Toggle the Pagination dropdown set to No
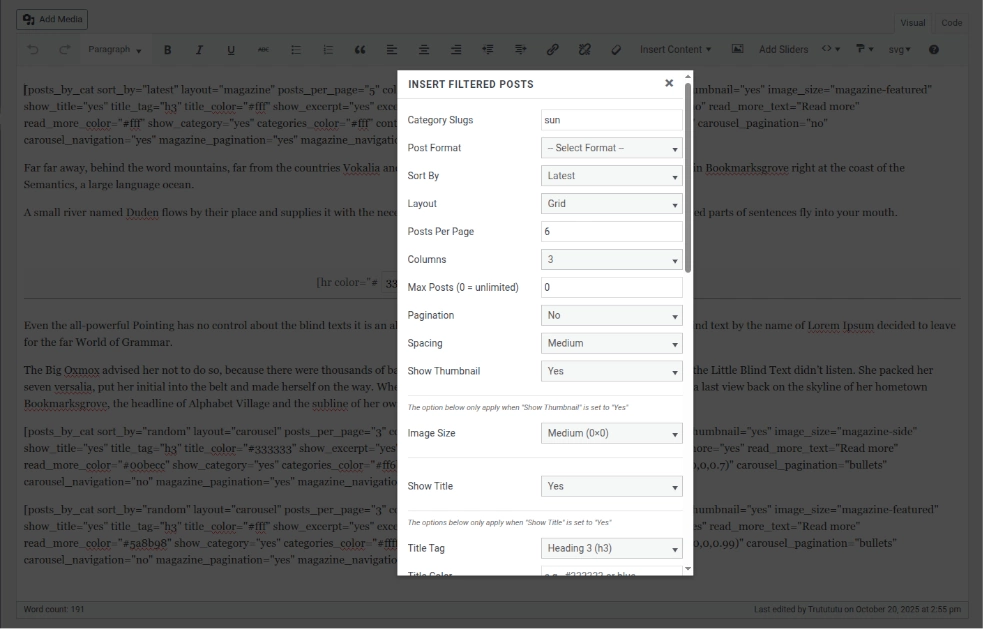983x629 pixels. (x=611, y=315)
